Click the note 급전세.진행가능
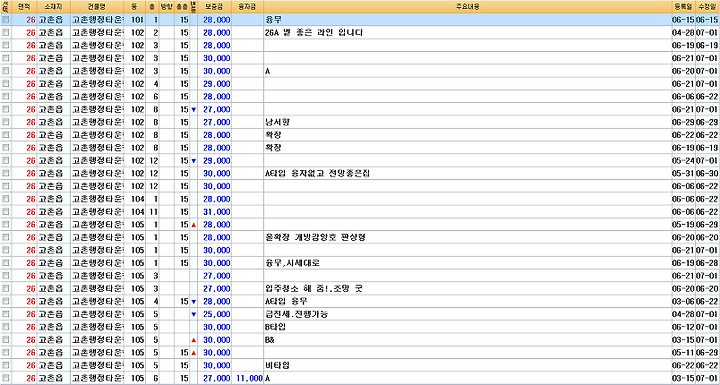 tap(296, 315)
